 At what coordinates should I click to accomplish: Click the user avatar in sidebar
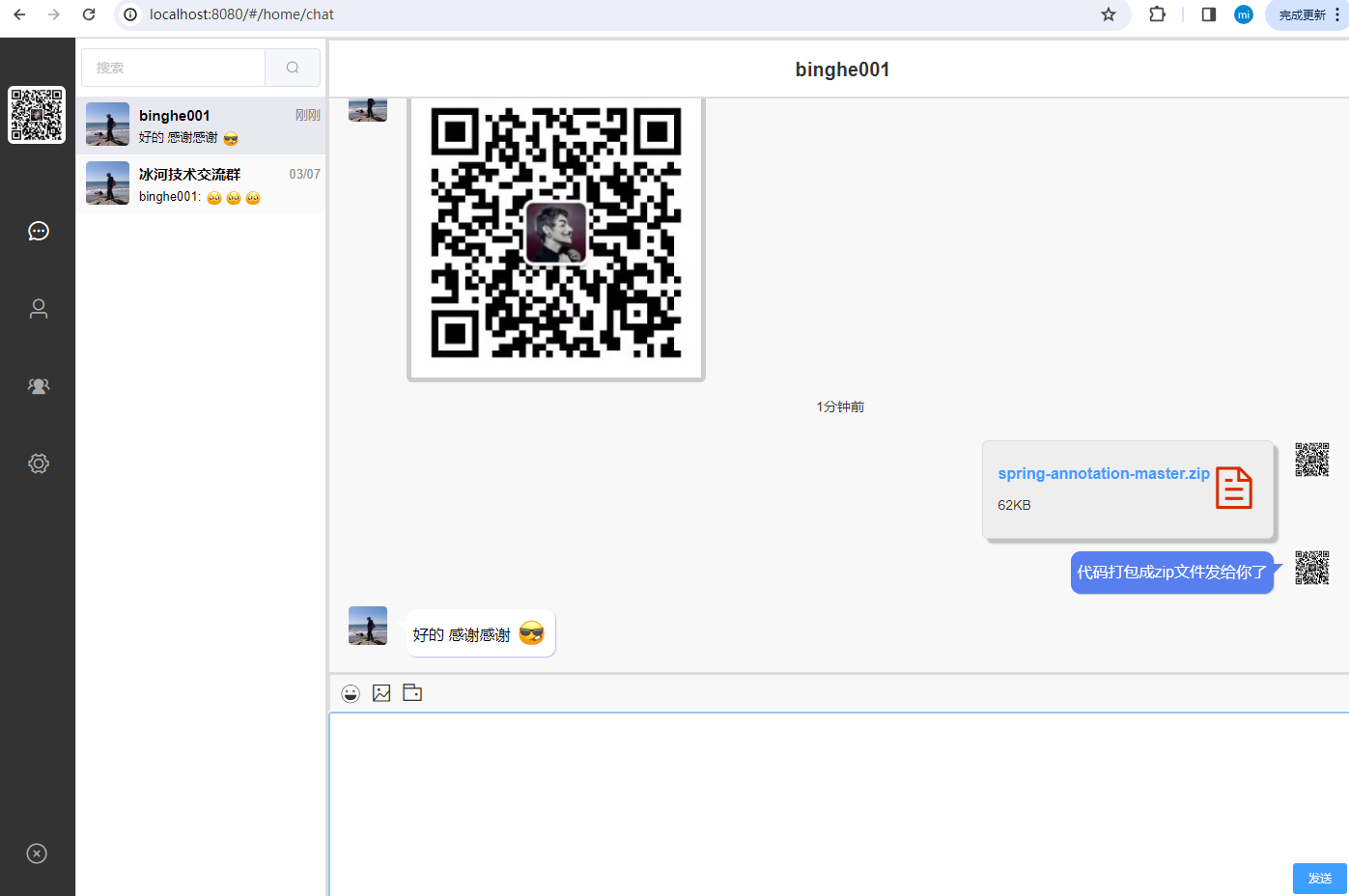click(x=37, y=115)
